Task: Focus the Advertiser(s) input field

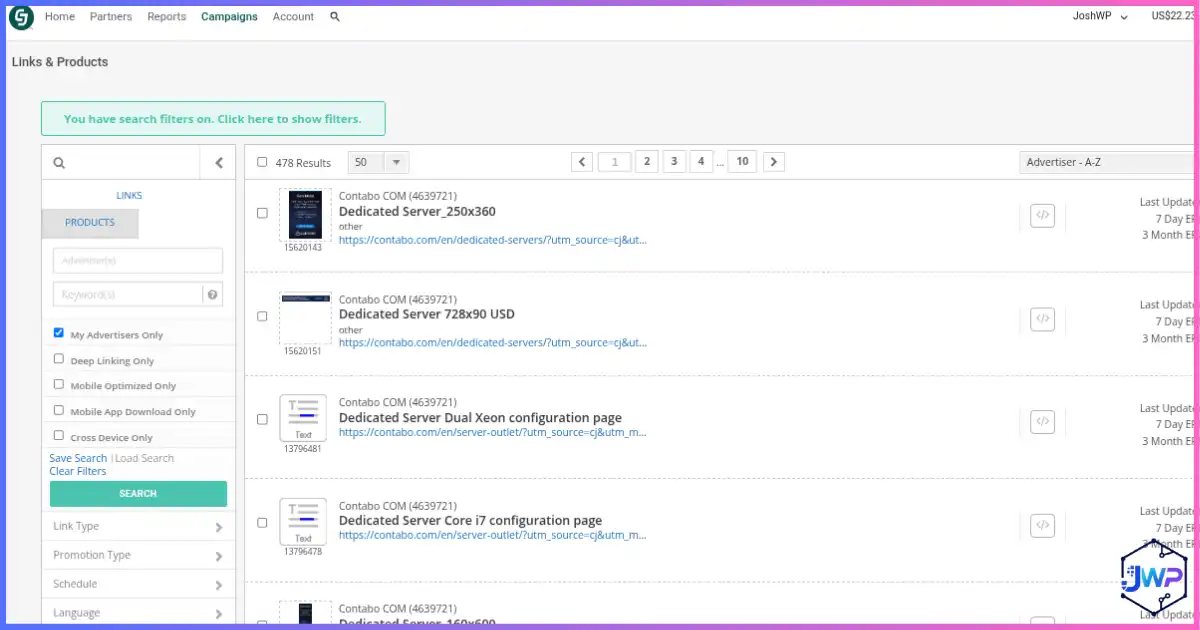Action: click(x=138, y=261)
